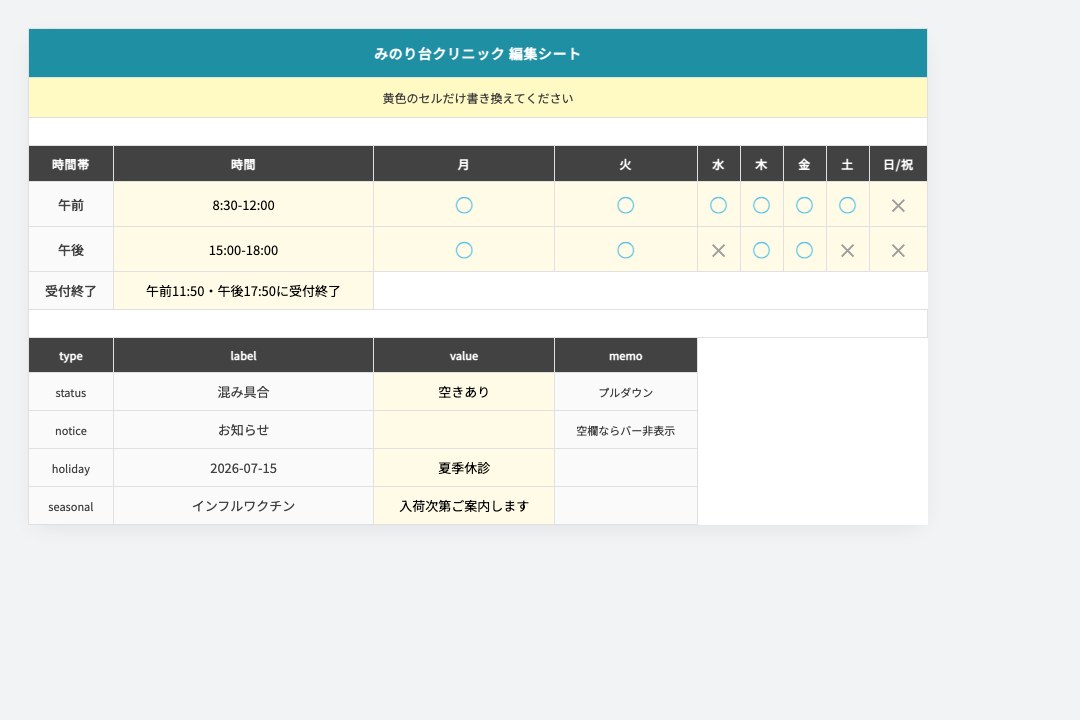
Task: Click the 時間 column header
Action: (x=243, y=164)
